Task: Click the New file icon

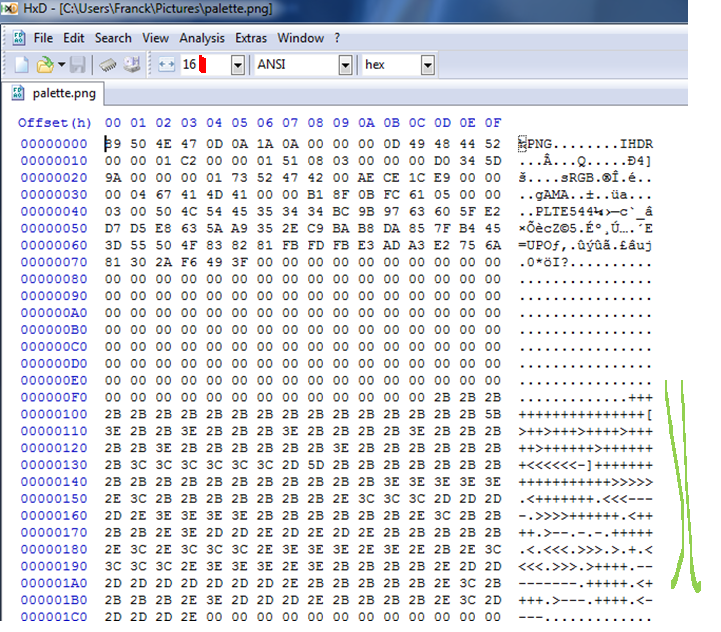Action: click(21, 65)
